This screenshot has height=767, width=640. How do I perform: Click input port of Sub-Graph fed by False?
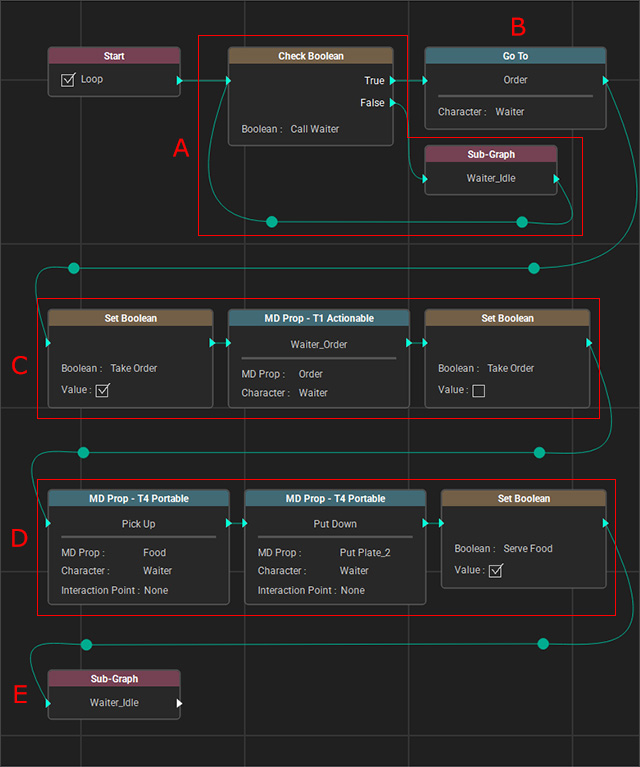coord(425,179)
